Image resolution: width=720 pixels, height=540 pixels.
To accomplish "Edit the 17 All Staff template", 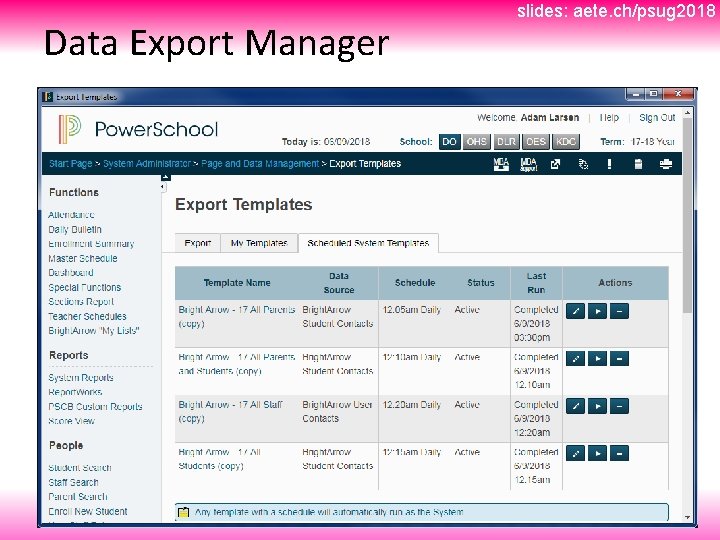I will coord(575,406).
